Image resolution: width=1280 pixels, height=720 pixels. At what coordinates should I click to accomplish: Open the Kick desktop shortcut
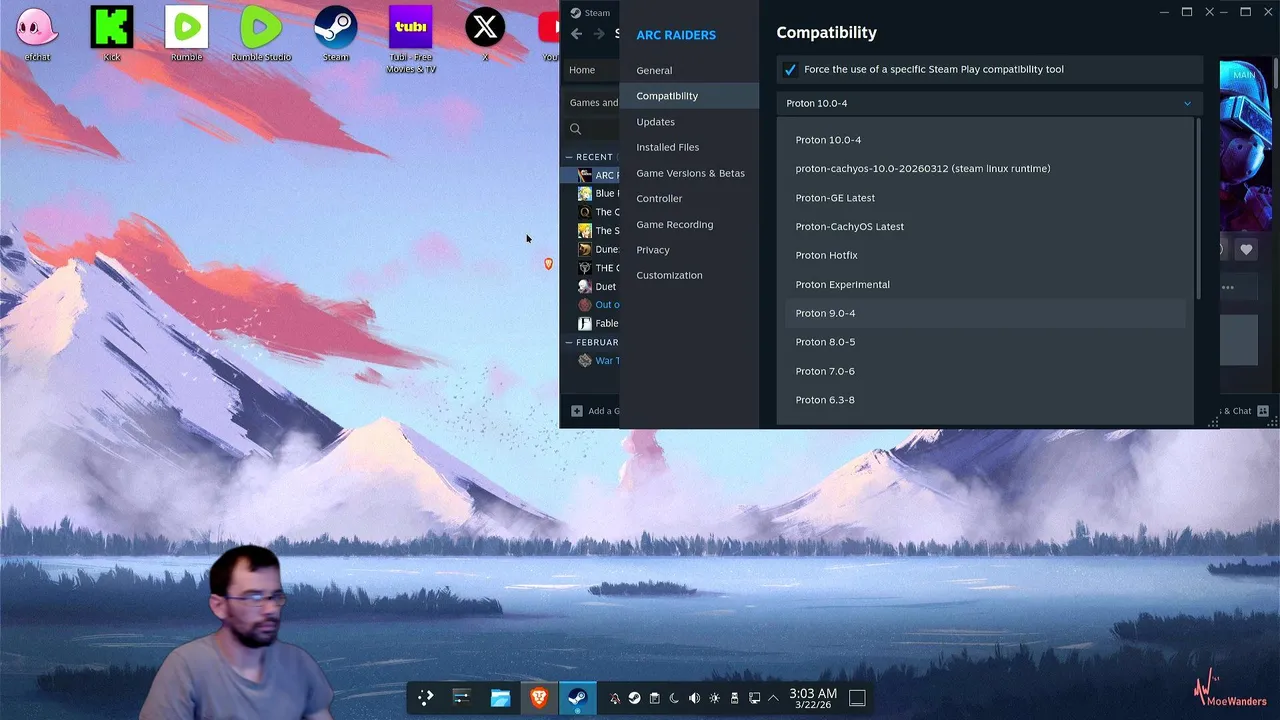point(112,35)
